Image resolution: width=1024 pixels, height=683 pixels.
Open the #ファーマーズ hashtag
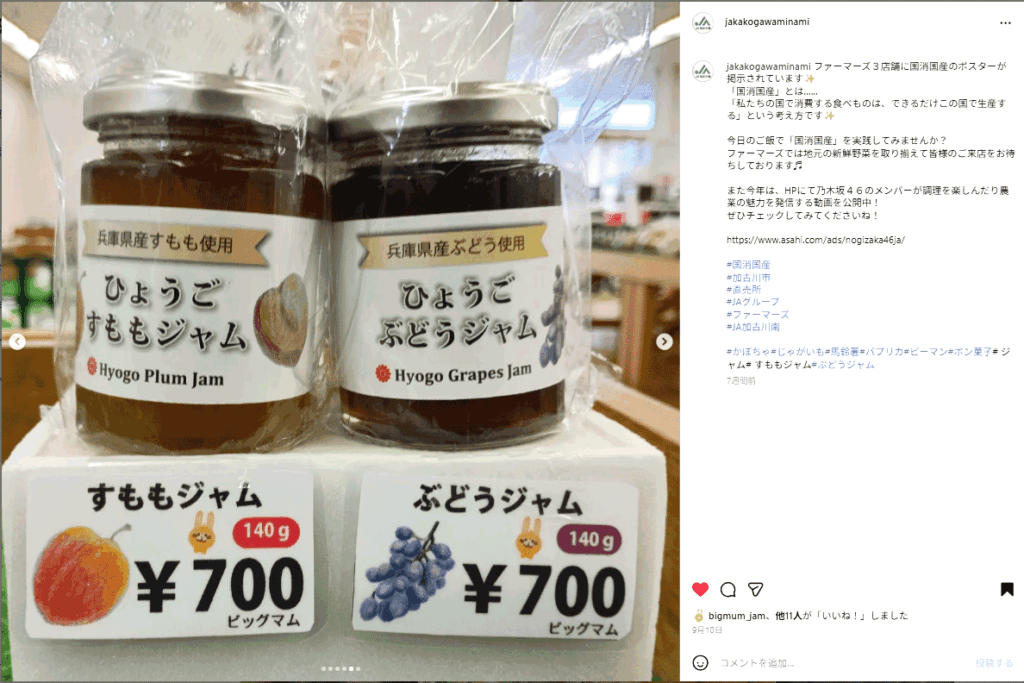758,314
